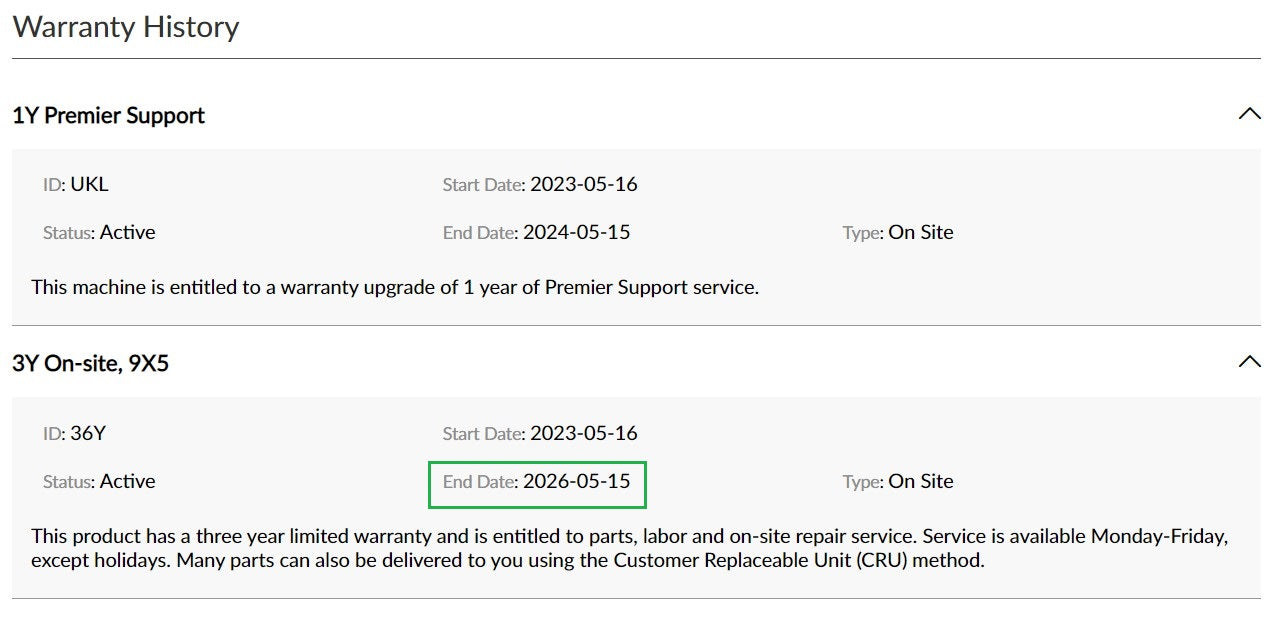Click the Premier Support entitlement description text
The height and width of the screenshot is (623, 1275).
[395, 287]
